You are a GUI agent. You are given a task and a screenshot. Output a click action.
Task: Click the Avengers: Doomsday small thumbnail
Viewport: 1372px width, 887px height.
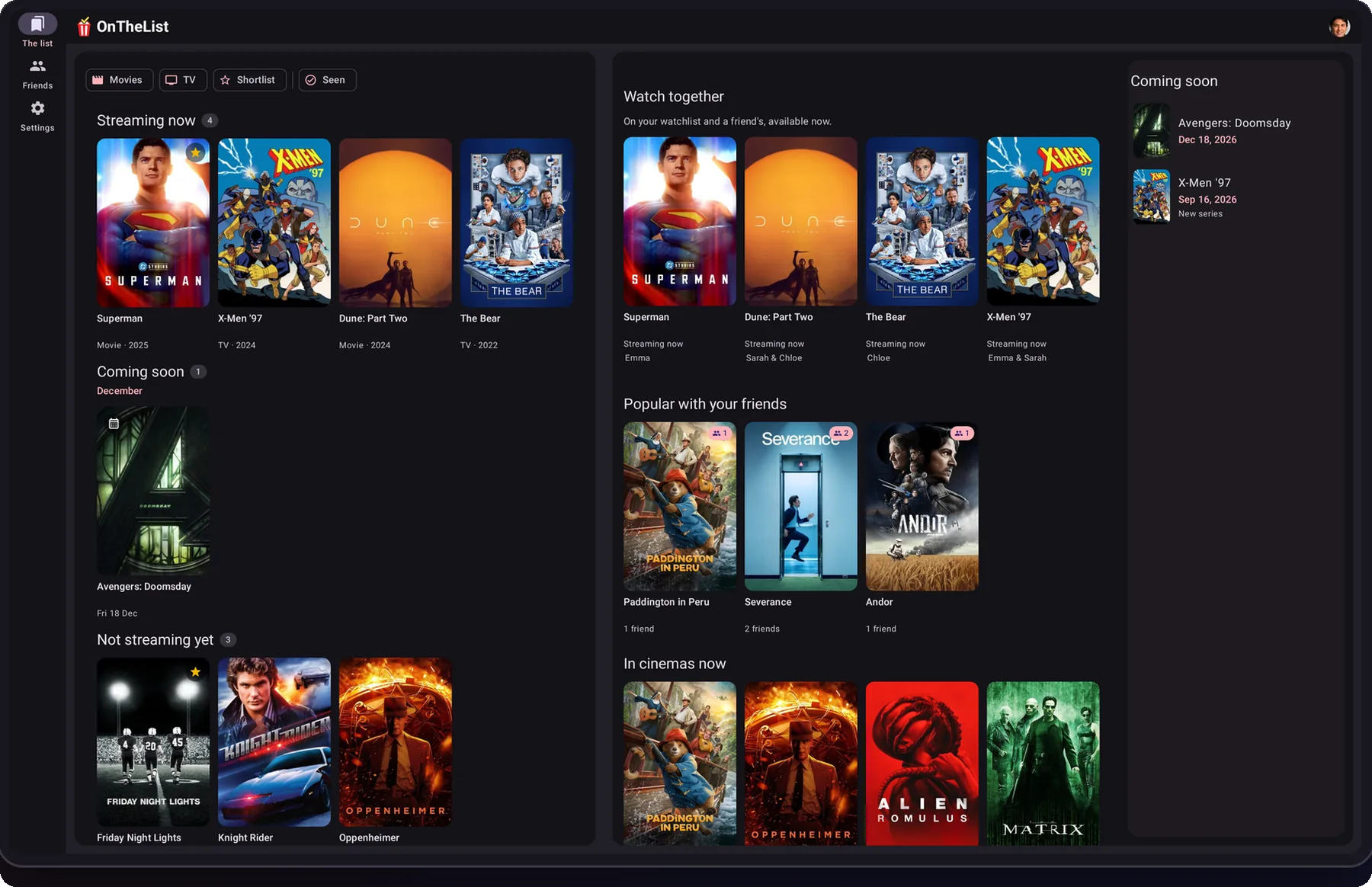tap(1151, 130)
